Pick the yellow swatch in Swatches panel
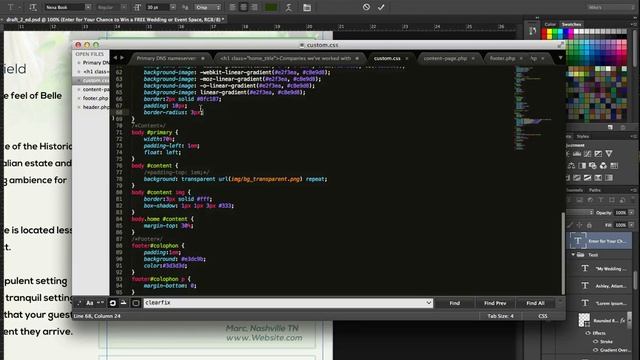 (x=549, y=32)
